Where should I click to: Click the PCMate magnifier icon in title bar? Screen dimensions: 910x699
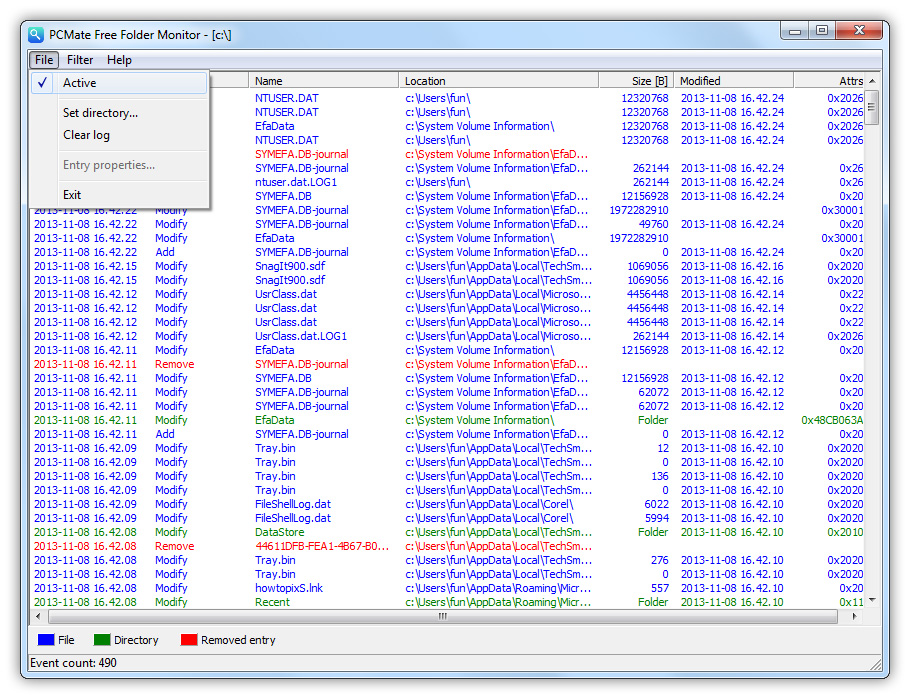click(x=35, y=35)
